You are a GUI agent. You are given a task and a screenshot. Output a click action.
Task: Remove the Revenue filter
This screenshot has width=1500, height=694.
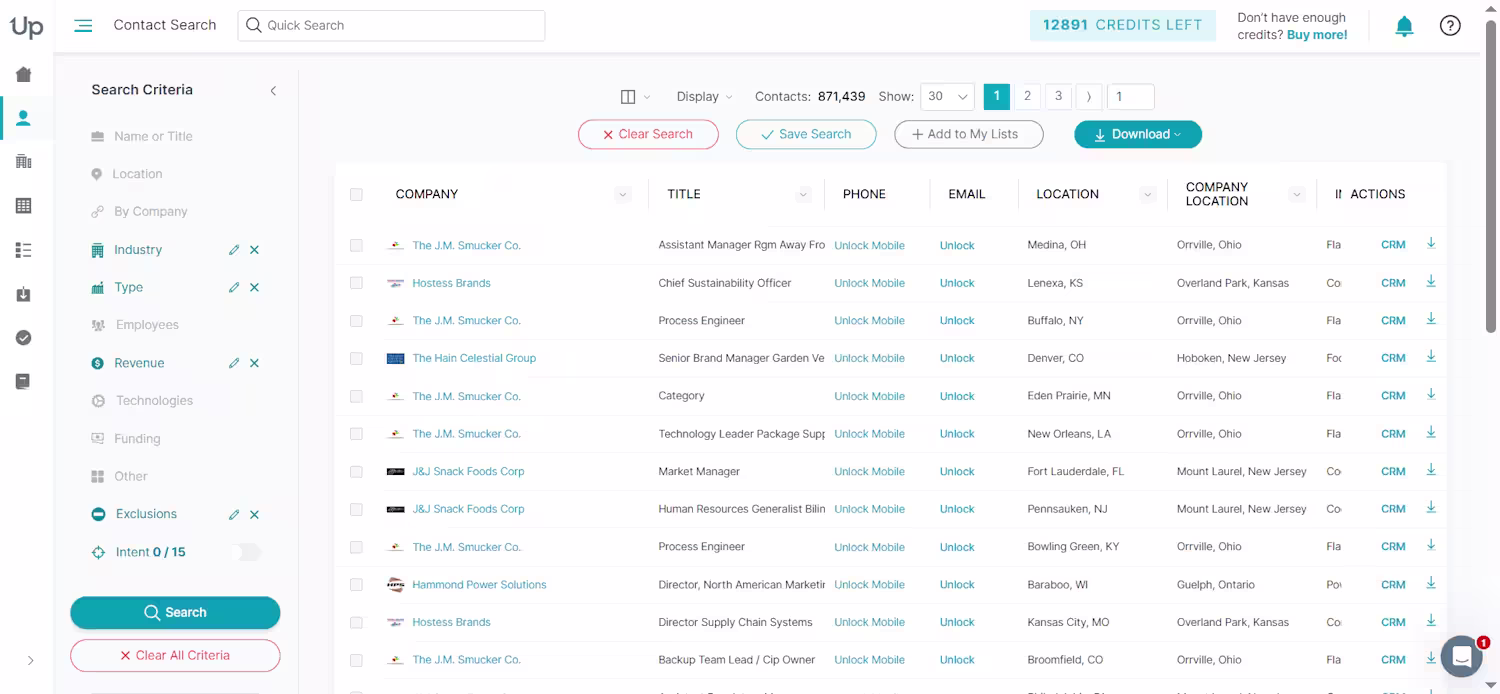coord(254,363)
